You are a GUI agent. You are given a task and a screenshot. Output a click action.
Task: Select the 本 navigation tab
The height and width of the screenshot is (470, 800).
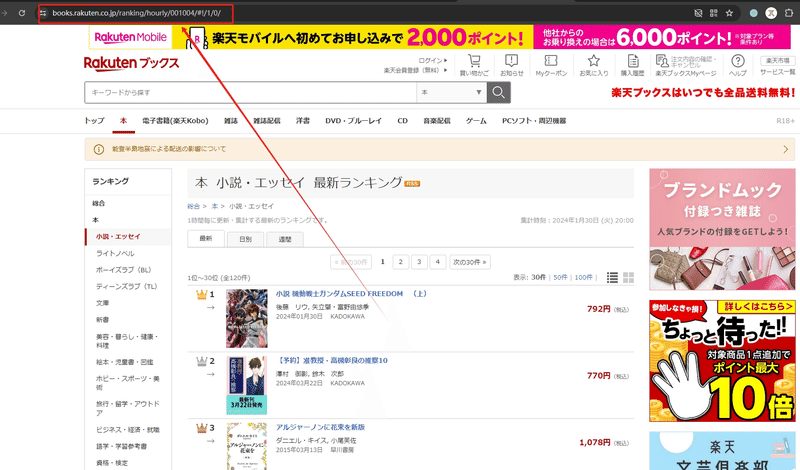click(x=123, y=121)
